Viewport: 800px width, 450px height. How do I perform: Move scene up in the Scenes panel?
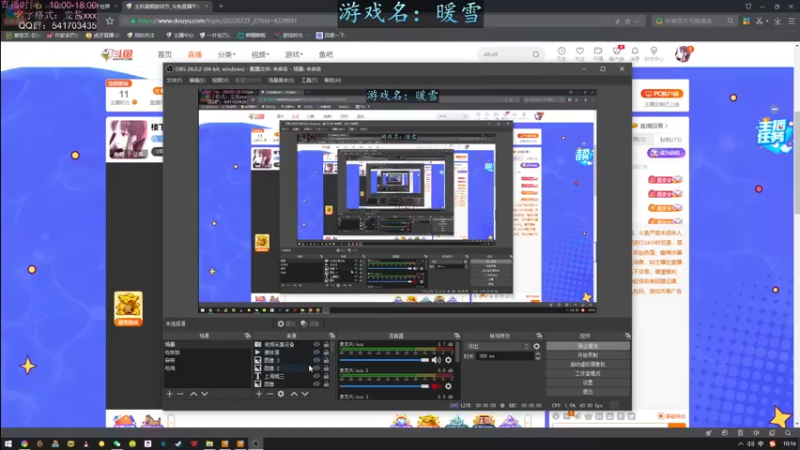[x=193, y=394]
